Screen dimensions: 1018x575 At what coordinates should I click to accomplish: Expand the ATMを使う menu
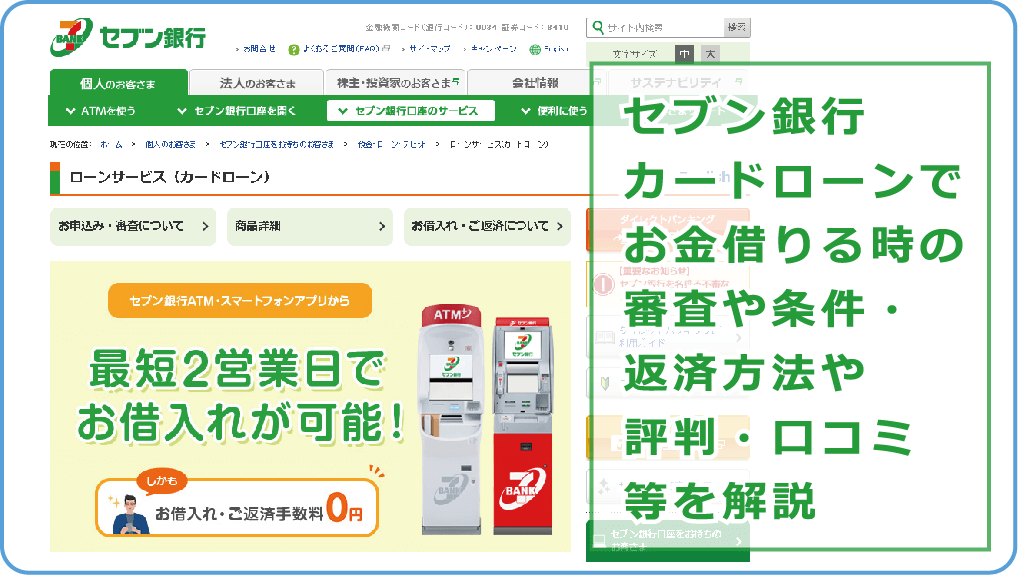(101, 111)
